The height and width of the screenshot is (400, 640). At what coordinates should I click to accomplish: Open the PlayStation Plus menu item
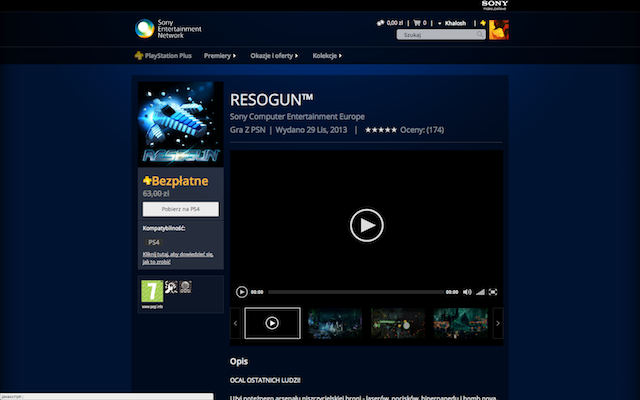[x=164, y=56]
